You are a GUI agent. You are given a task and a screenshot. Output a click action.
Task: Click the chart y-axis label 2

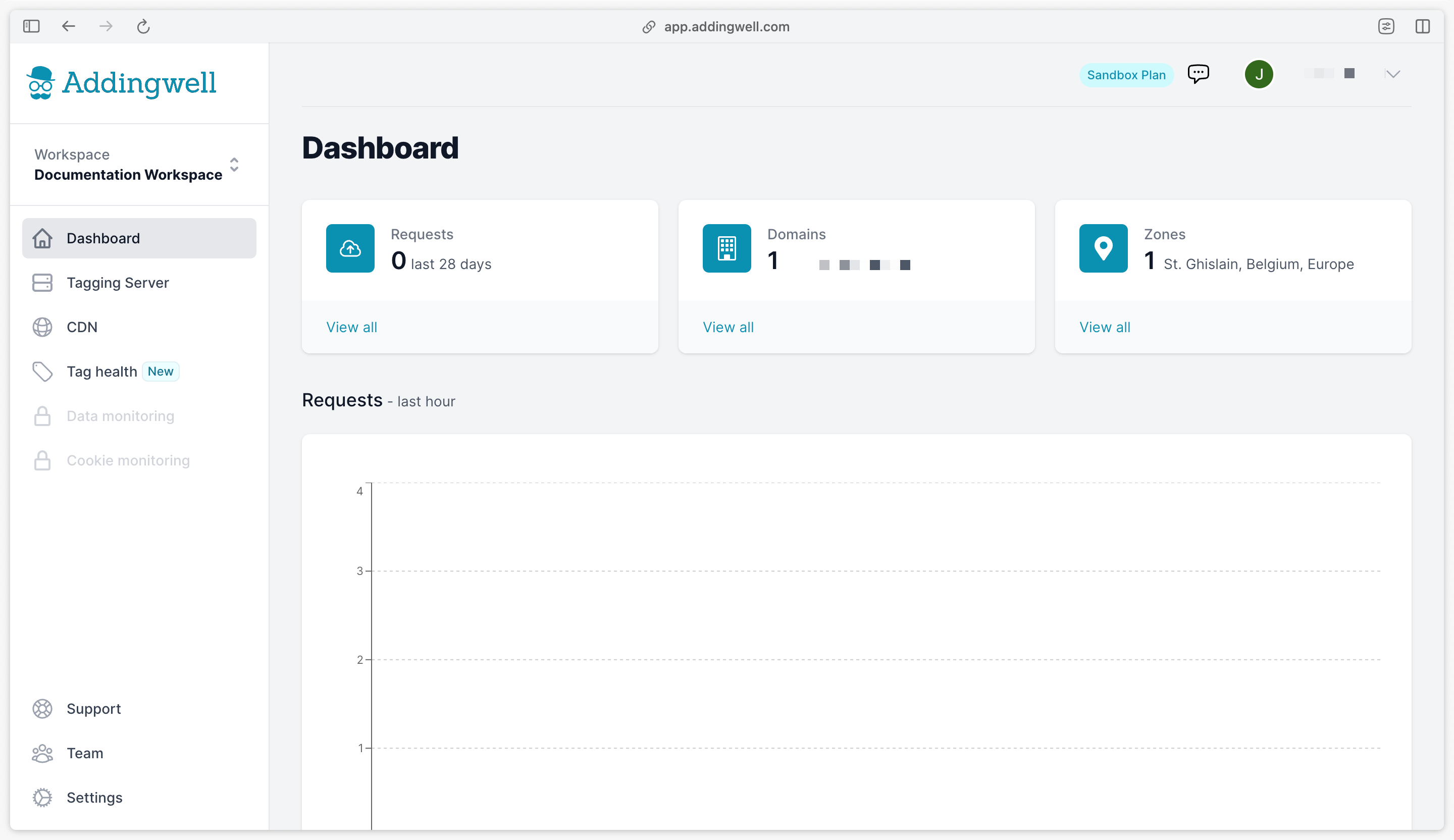[359, 659]
